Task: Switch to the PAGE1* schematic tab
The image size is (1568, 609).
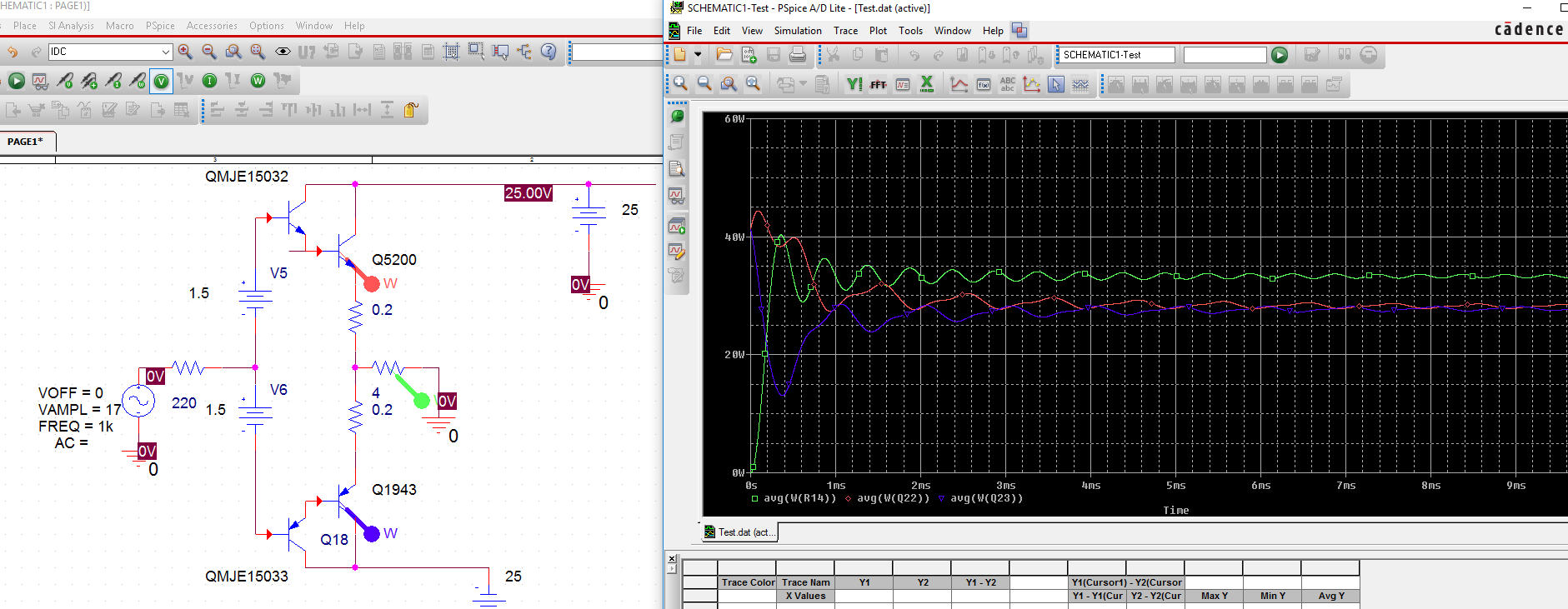Action: click(26, 142)
